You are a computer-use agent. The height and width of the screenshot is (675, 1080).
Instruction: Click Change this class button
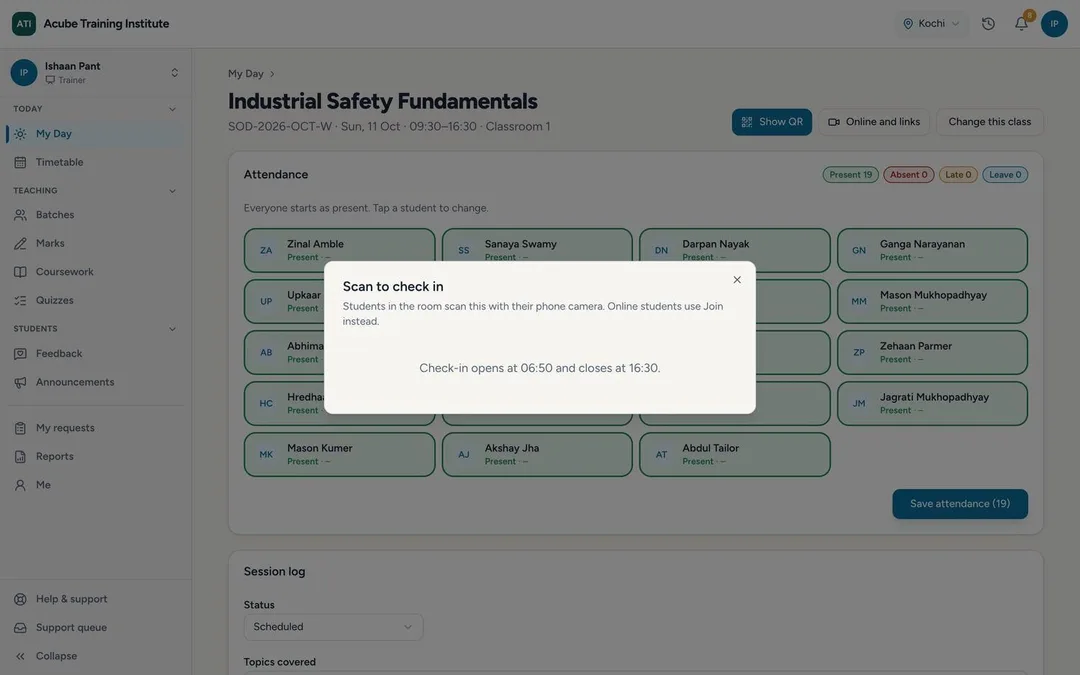990,122
